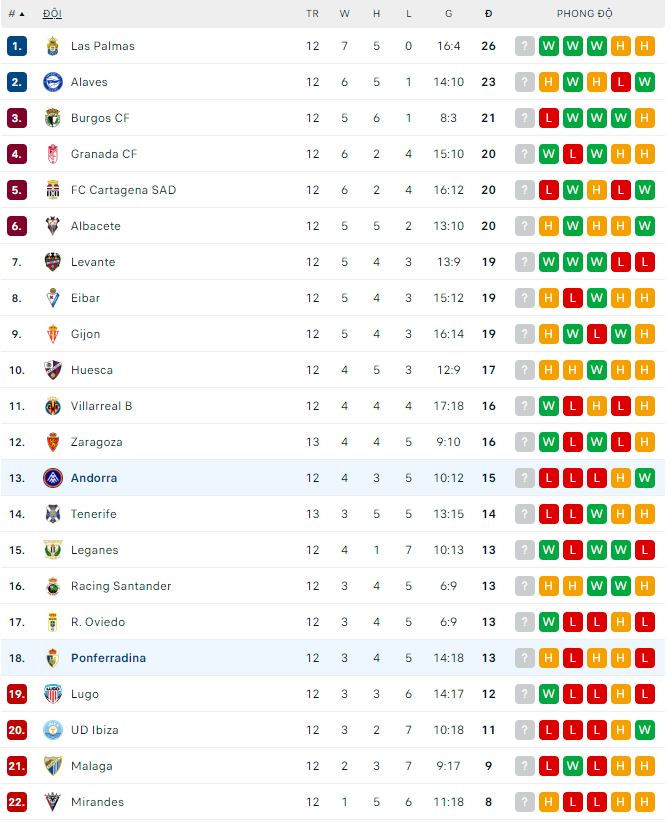Sort table by the # rank column
672x823 pixels.
pyautogui.click(x=16, y=14)
